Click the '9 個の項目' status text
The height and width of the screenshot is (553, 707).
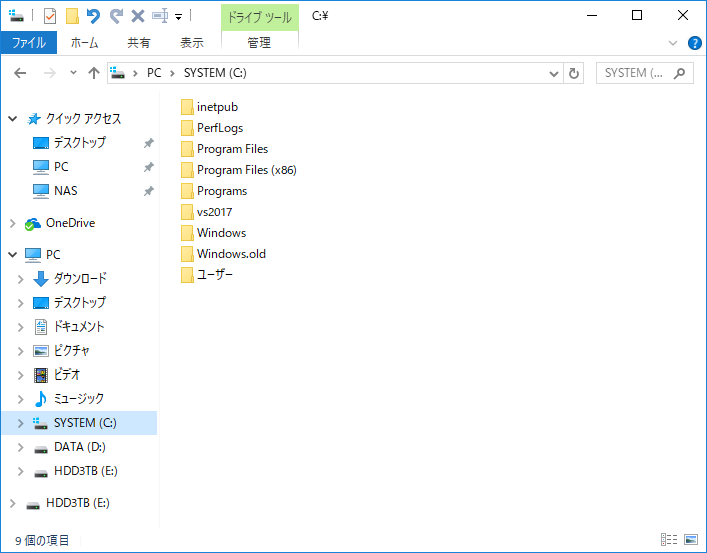[x=42, y=540]
